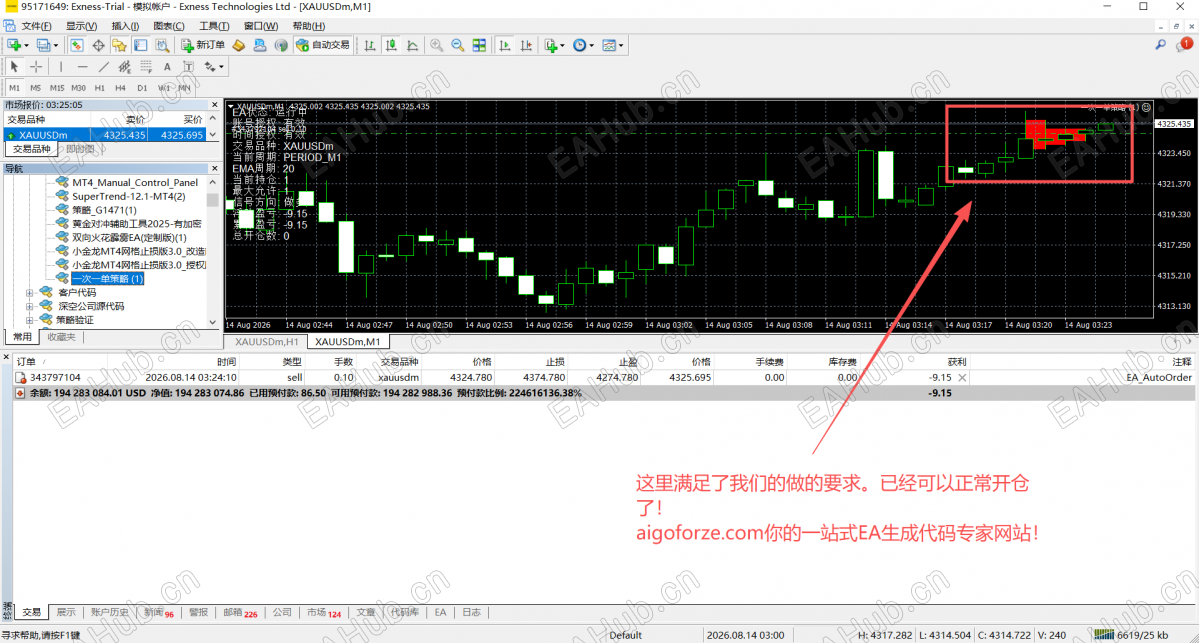The height and width of the screenshot is (643, 1199).
Task: Toggle the Data Window crosshair-circle icon
Action: point(98,45)
